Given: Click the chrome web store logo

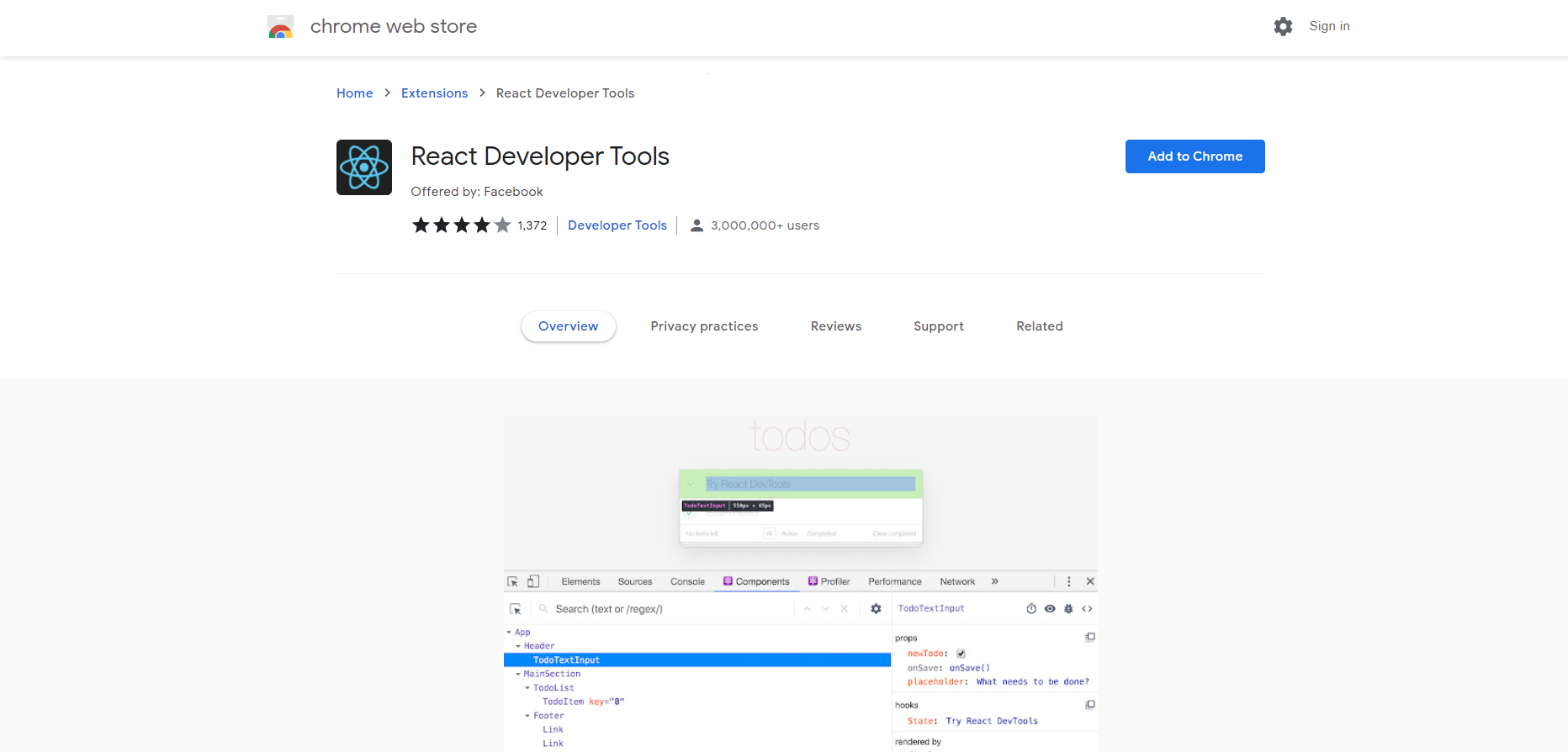Looking at the screenshot, I should tap(280, 27).
